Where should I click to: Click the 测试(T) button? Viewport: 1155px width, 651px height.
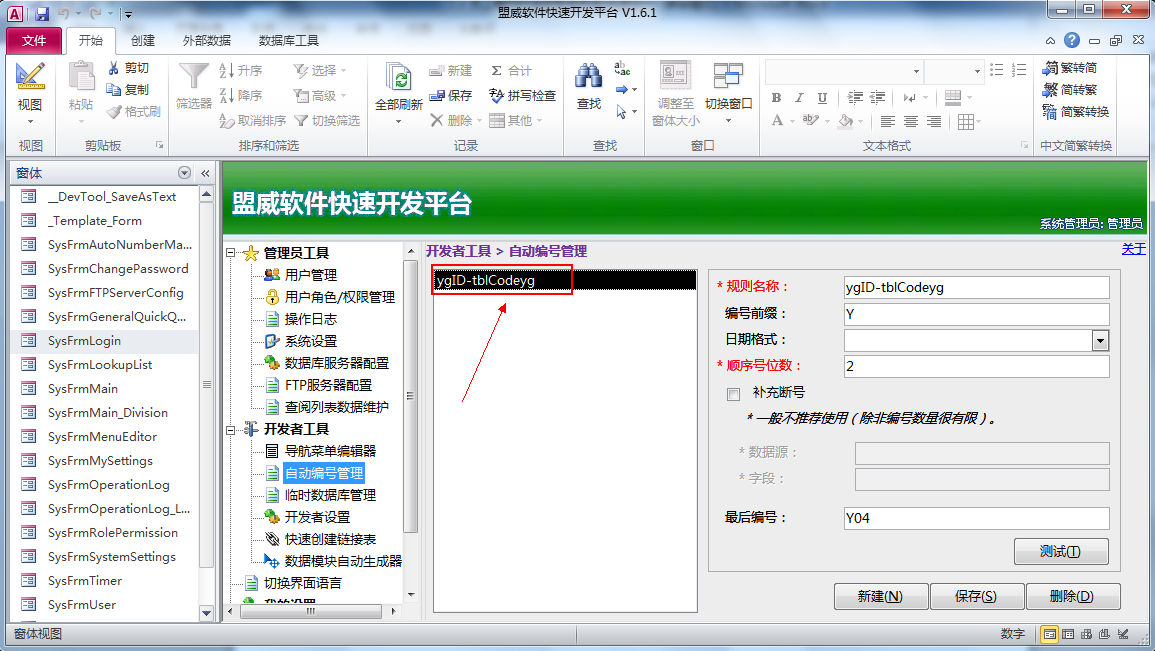[x=1061, y=552]
